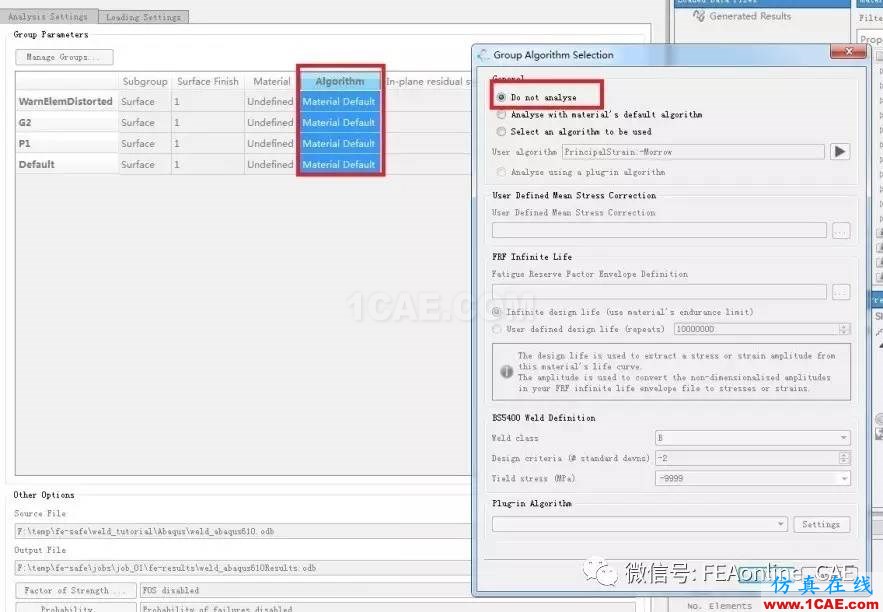Click the Factor of Strength button
This screenshot has width=883, height=612.
[75, 590]
